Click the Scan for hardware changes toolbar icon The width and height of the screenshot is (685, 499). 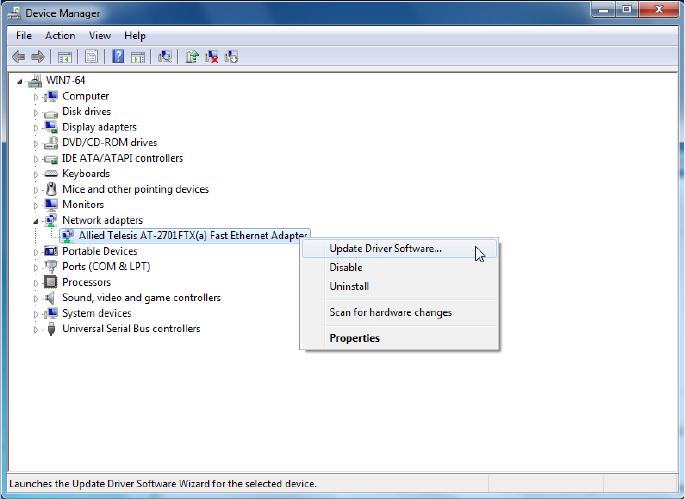pos(165,57)
